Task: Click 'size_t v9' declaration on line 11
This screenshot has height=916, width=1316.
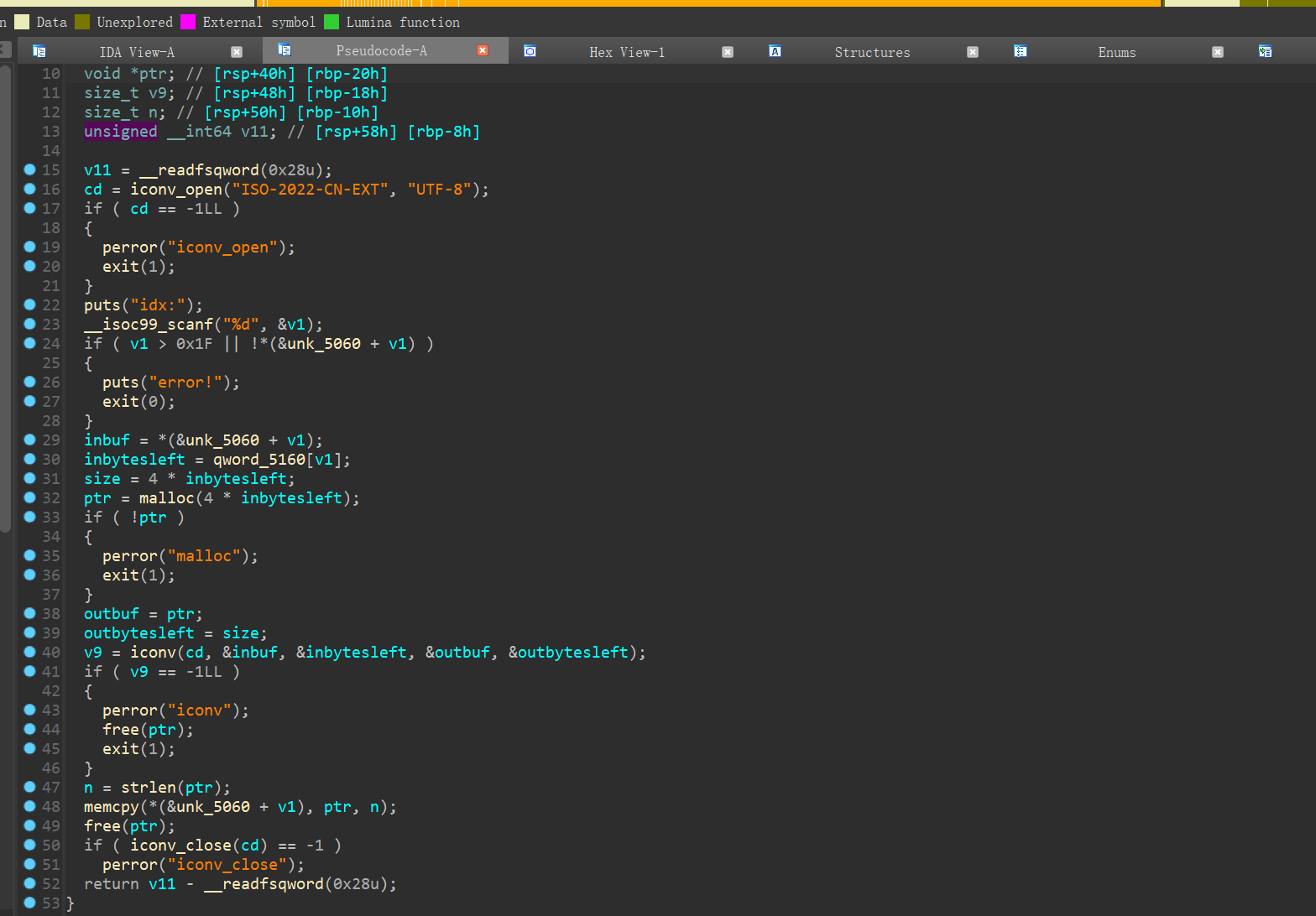Action: 125,93
